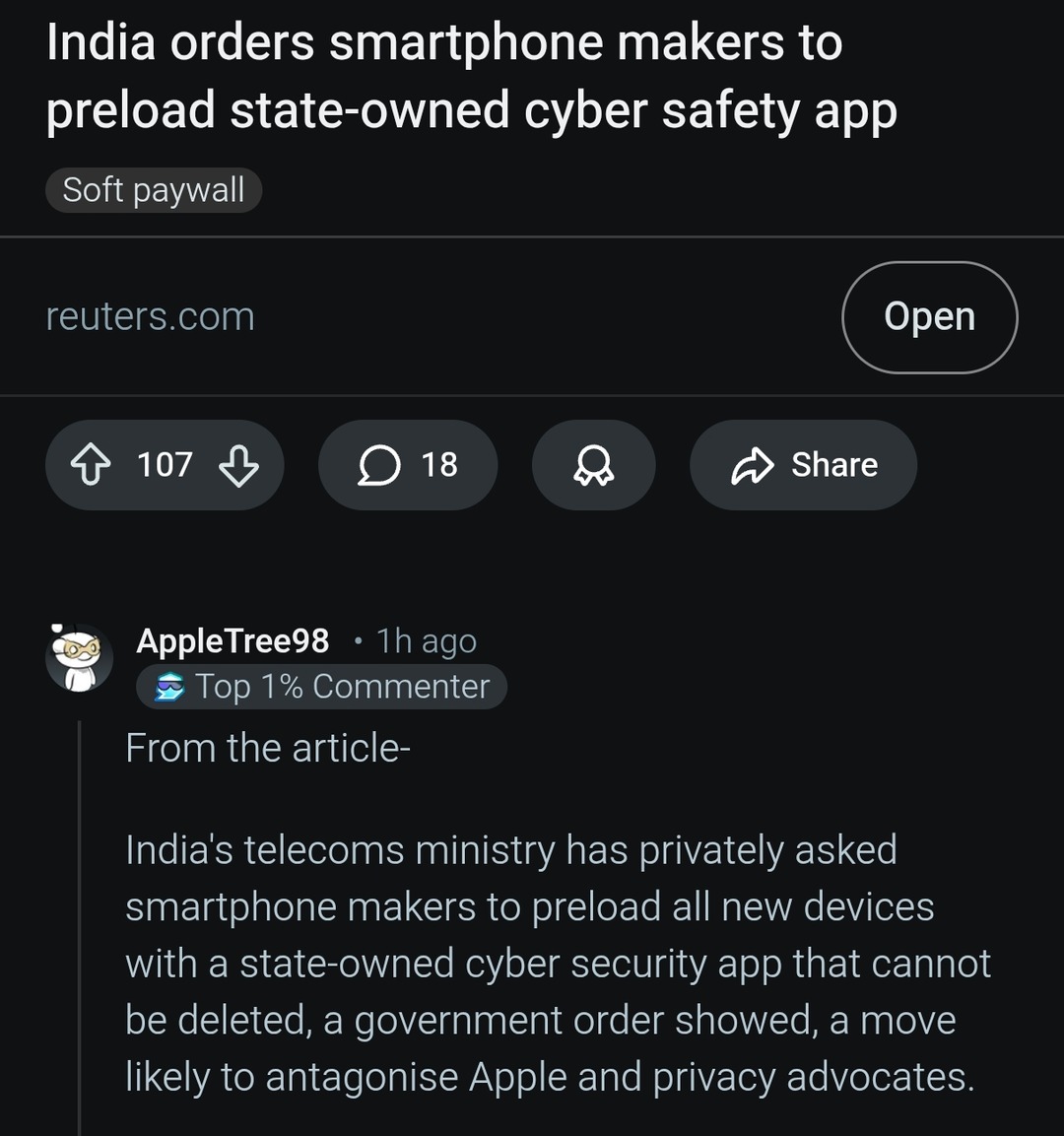Open the post title headline
This screenshot has width=1064, height=1136.
[471, 76]
